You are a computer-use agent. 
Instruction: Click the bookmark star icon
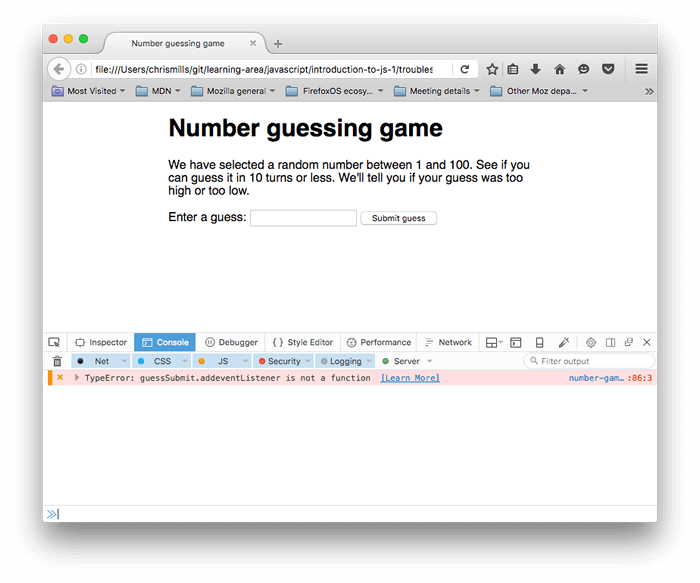492,69
